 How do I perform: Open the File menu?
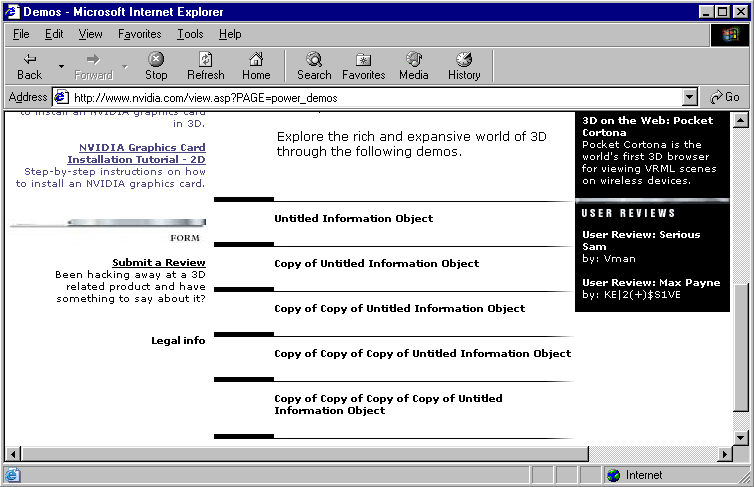coord(21,34)
